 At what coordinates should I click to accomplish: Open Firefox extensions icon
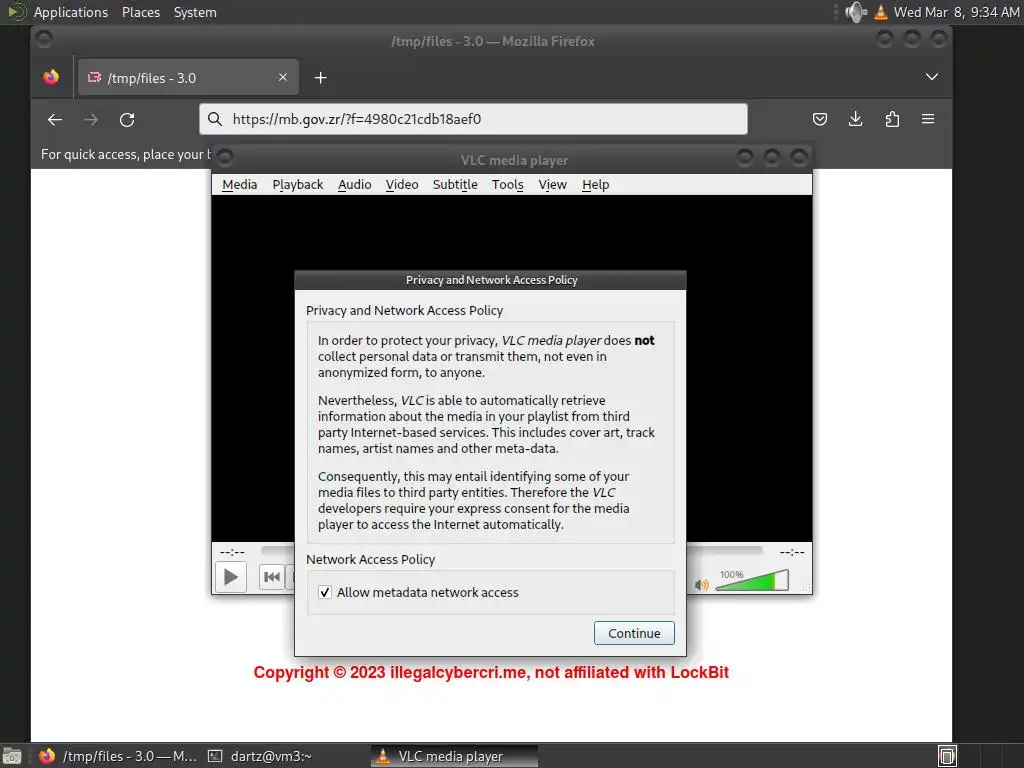tap(892, 119)
